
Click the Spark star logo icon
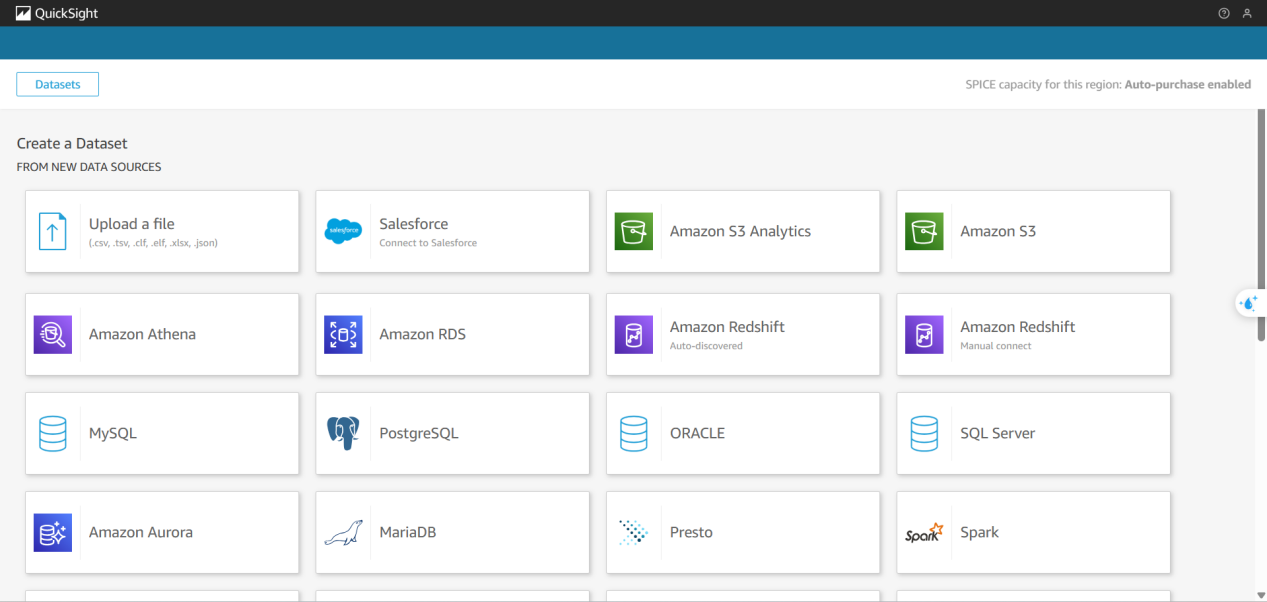tap(924, 532)
